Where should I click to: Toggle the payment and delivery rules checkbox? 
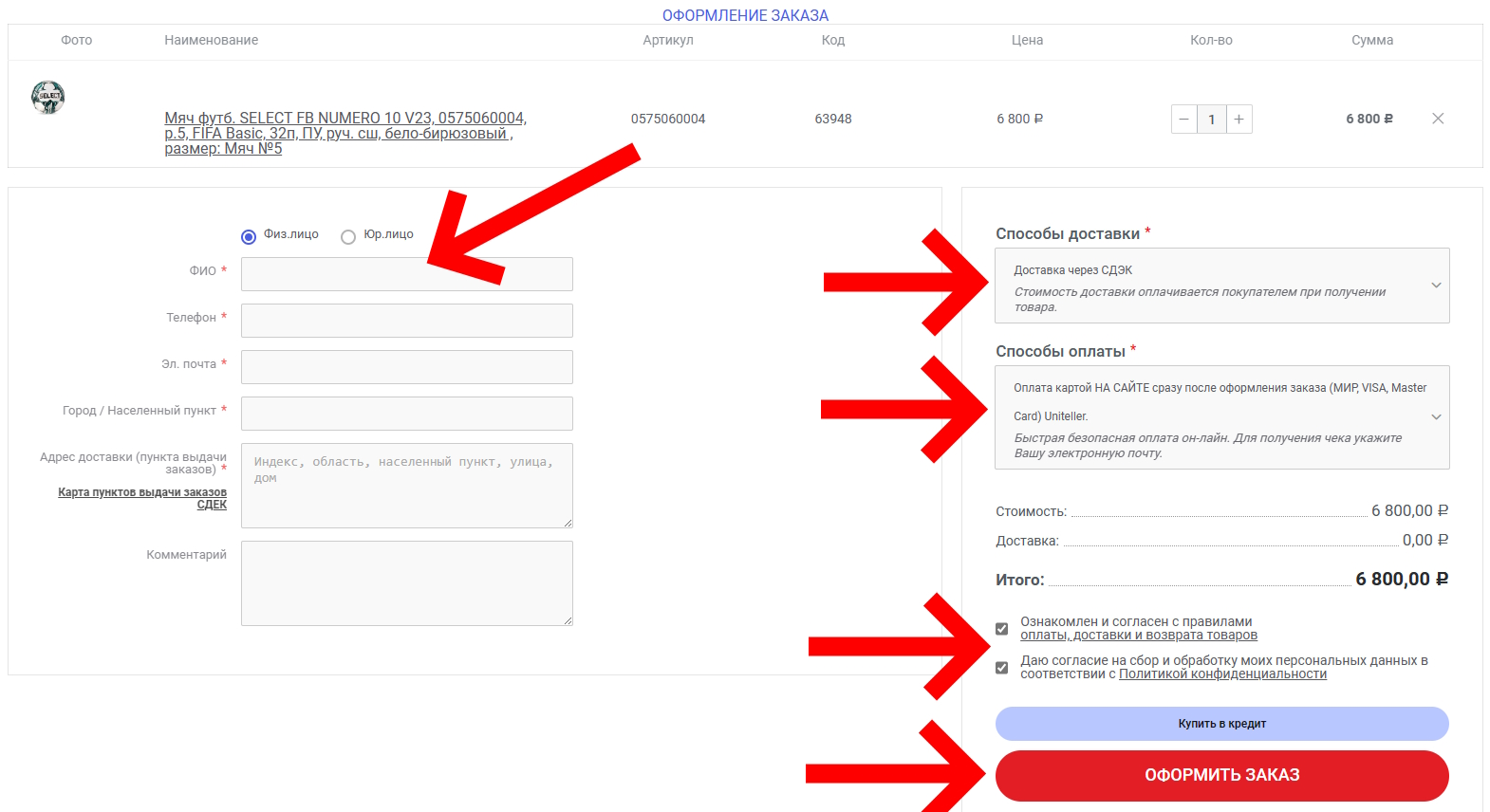pos(1001,629)
